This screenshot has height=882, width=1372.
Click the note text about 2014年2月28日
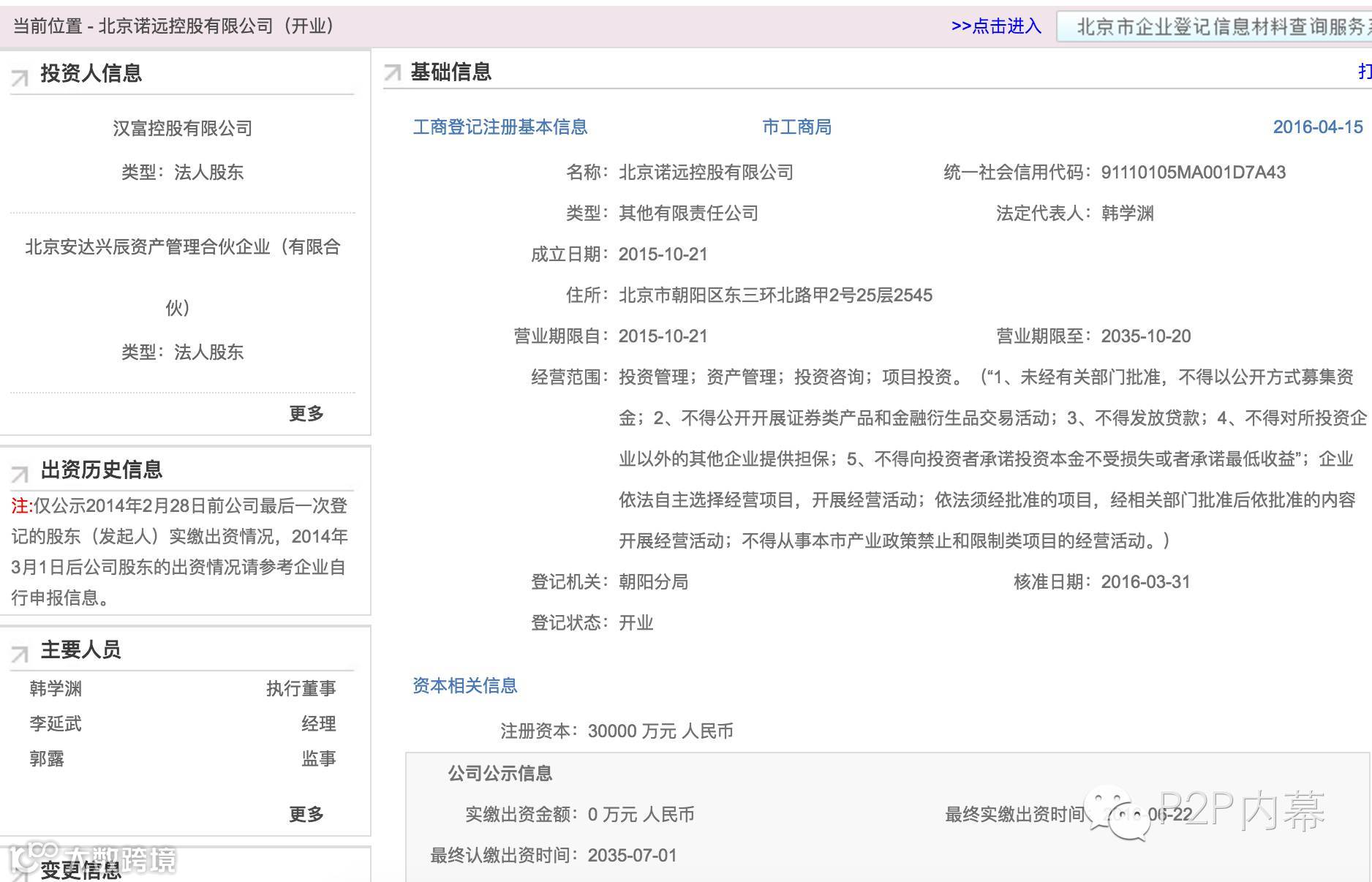179,551
